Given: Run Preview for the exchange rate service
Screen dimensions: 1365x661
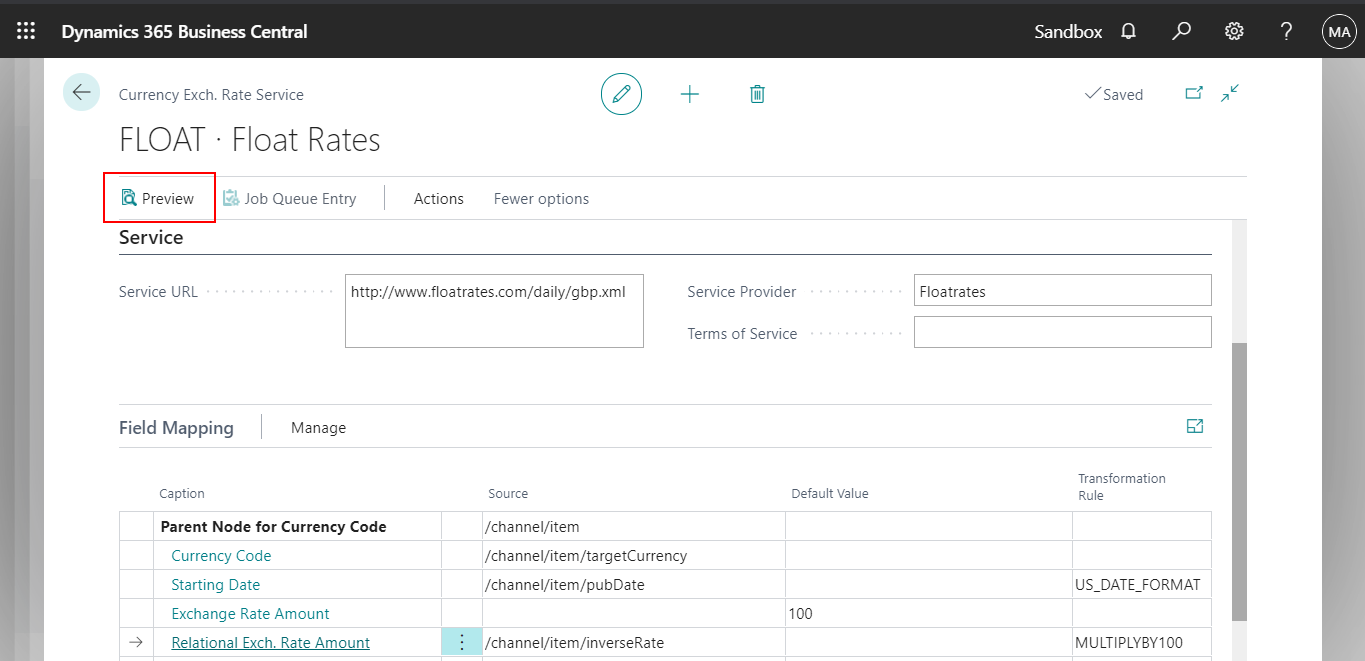Looking at the screenshot, I should [158, 198].
